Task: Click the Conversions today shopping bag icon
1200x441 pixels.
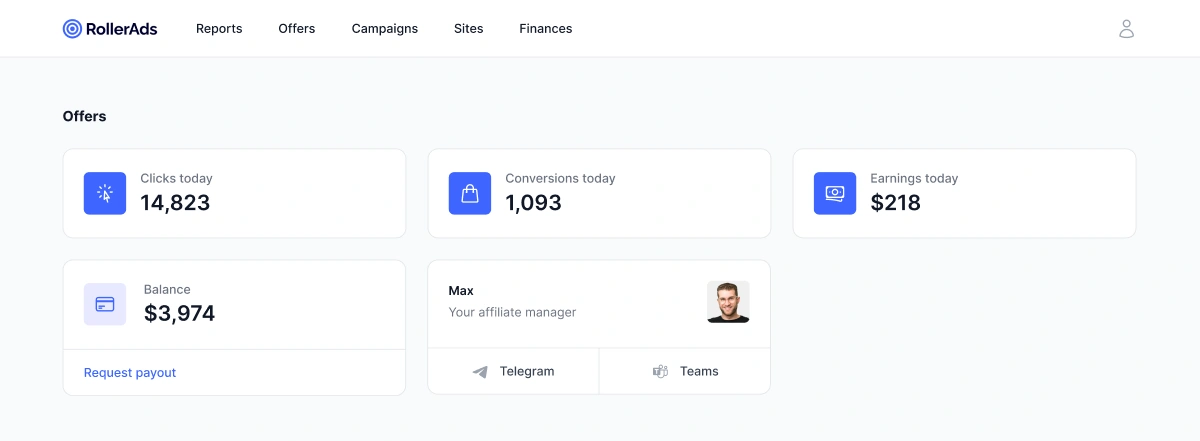Action: [x=470, y=193]
